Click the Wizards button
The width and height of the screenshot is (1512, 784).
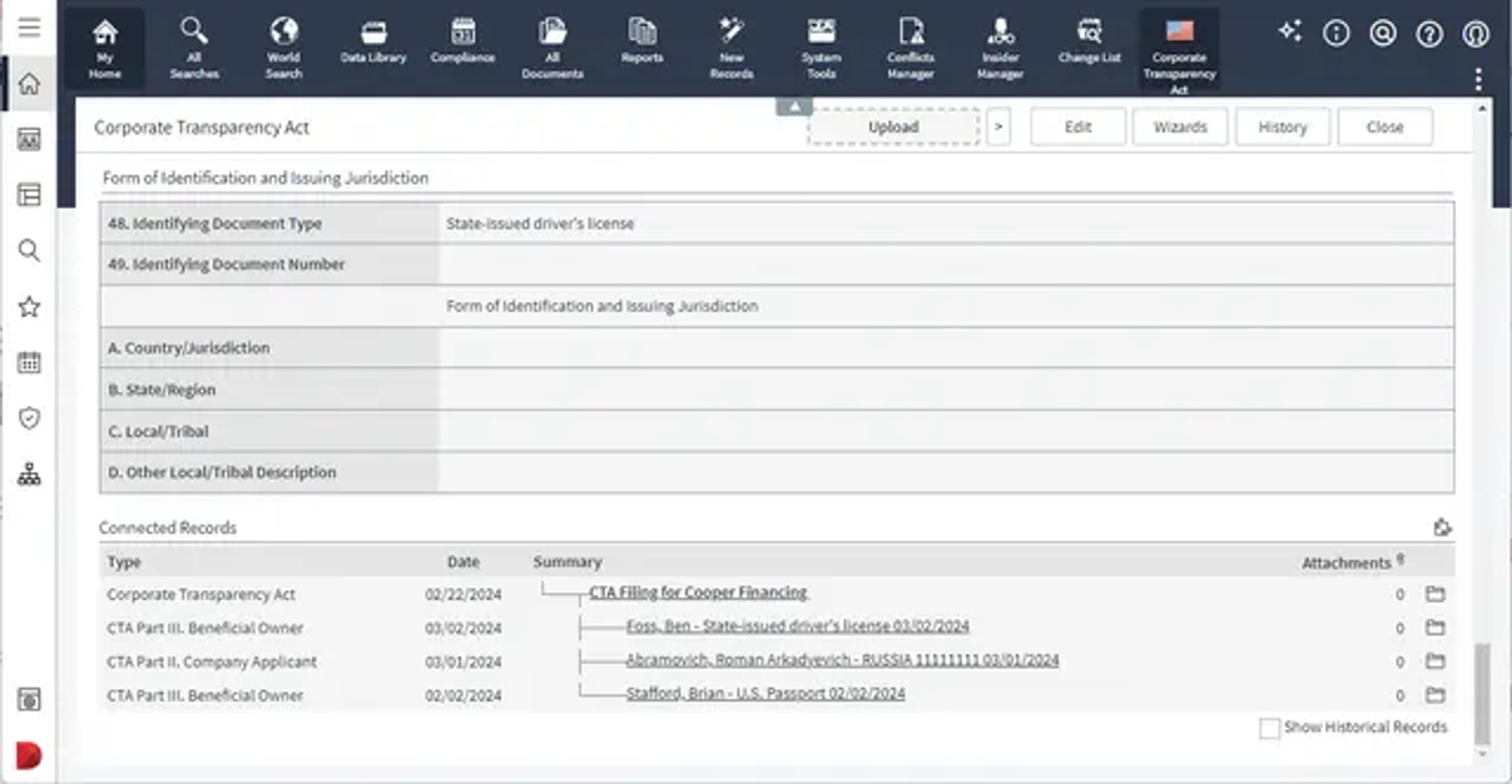[1180, 127]
